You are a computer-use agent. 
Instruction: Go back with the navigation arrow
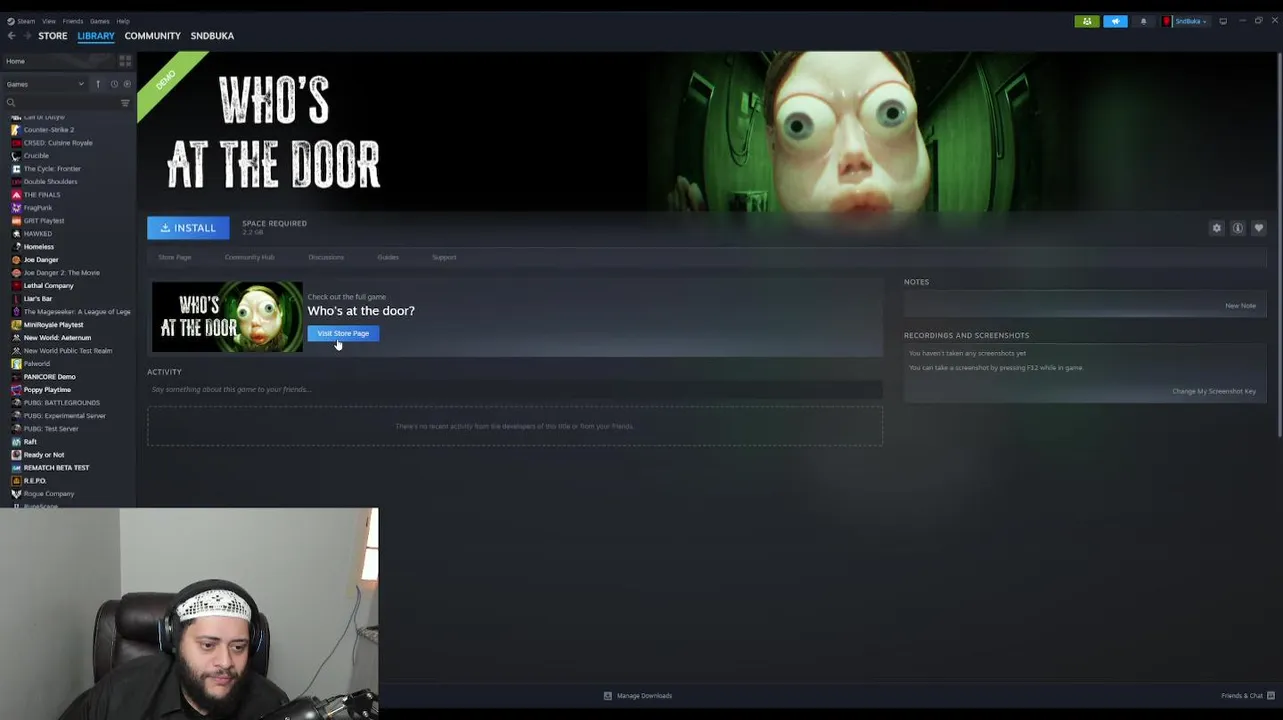pyautogui.click(x=11, y=36)
